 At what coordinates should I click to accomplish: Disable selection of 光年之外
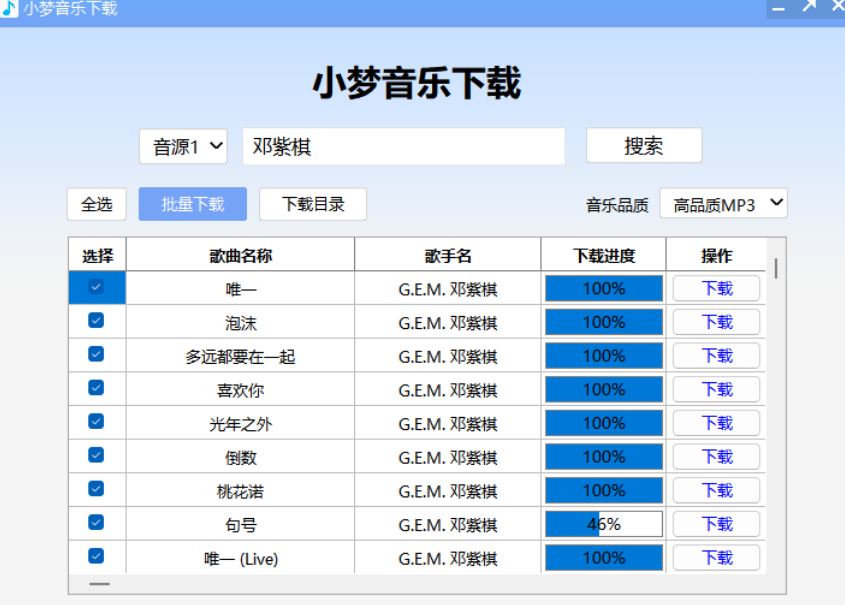(95, 423)
